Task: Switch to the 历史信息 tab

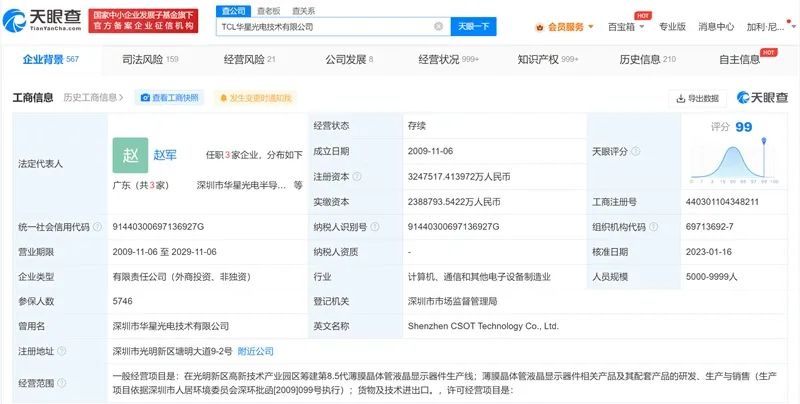Action: pos(647,59)
